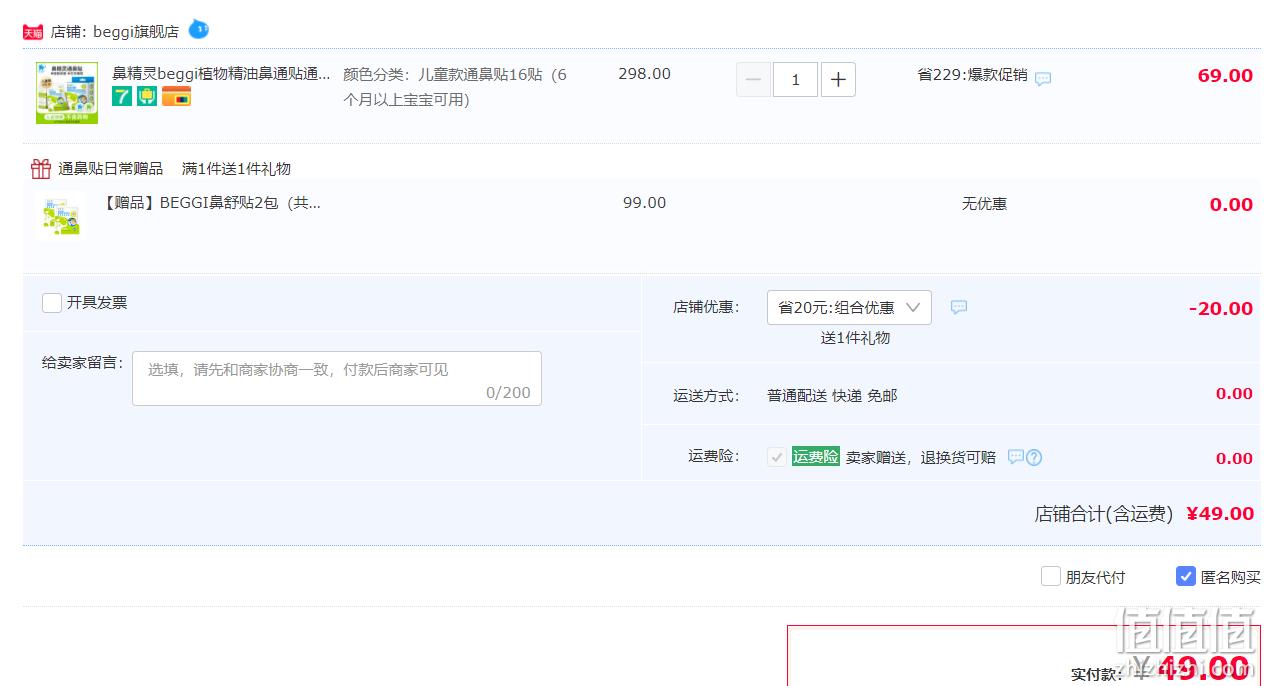Open the BEGGI鼻舒贴 gift thumbnail
Image resolution: width=1264 pixels, height=686 pixels.
[62, 215]
